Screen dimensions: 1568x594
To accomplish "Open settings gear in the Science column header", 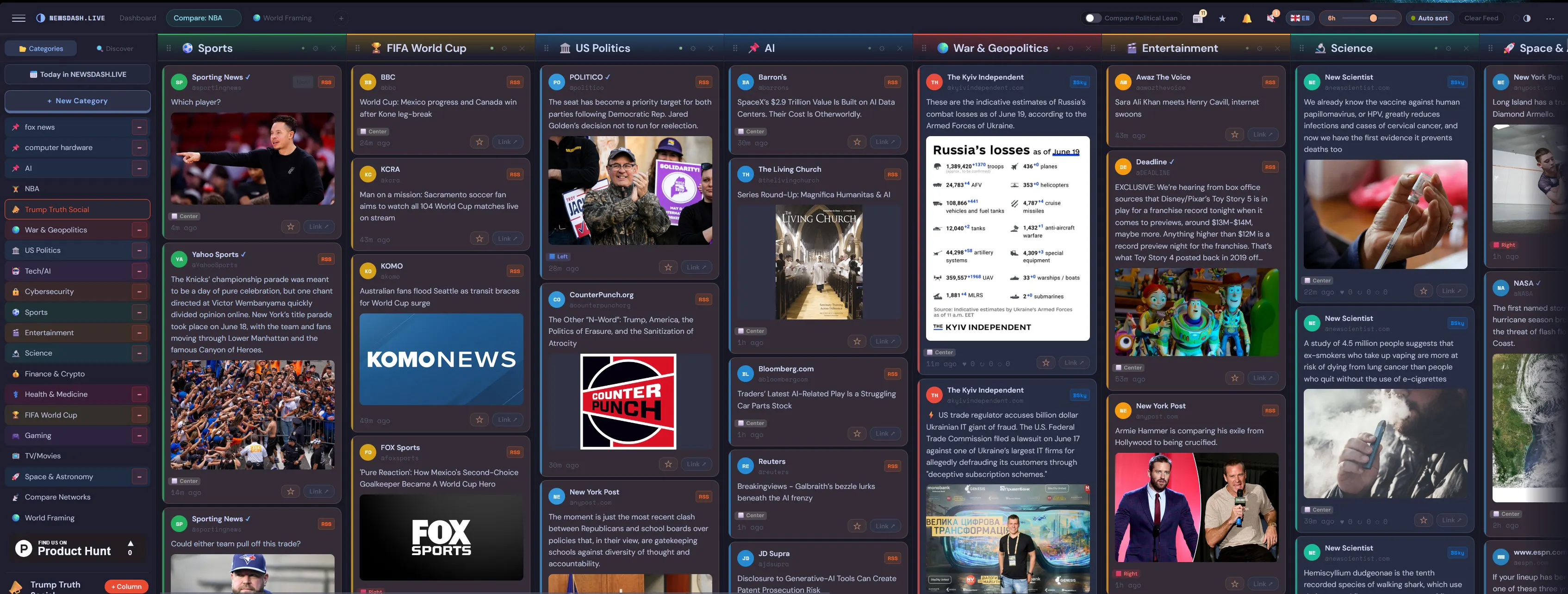I will (1448, 48).
